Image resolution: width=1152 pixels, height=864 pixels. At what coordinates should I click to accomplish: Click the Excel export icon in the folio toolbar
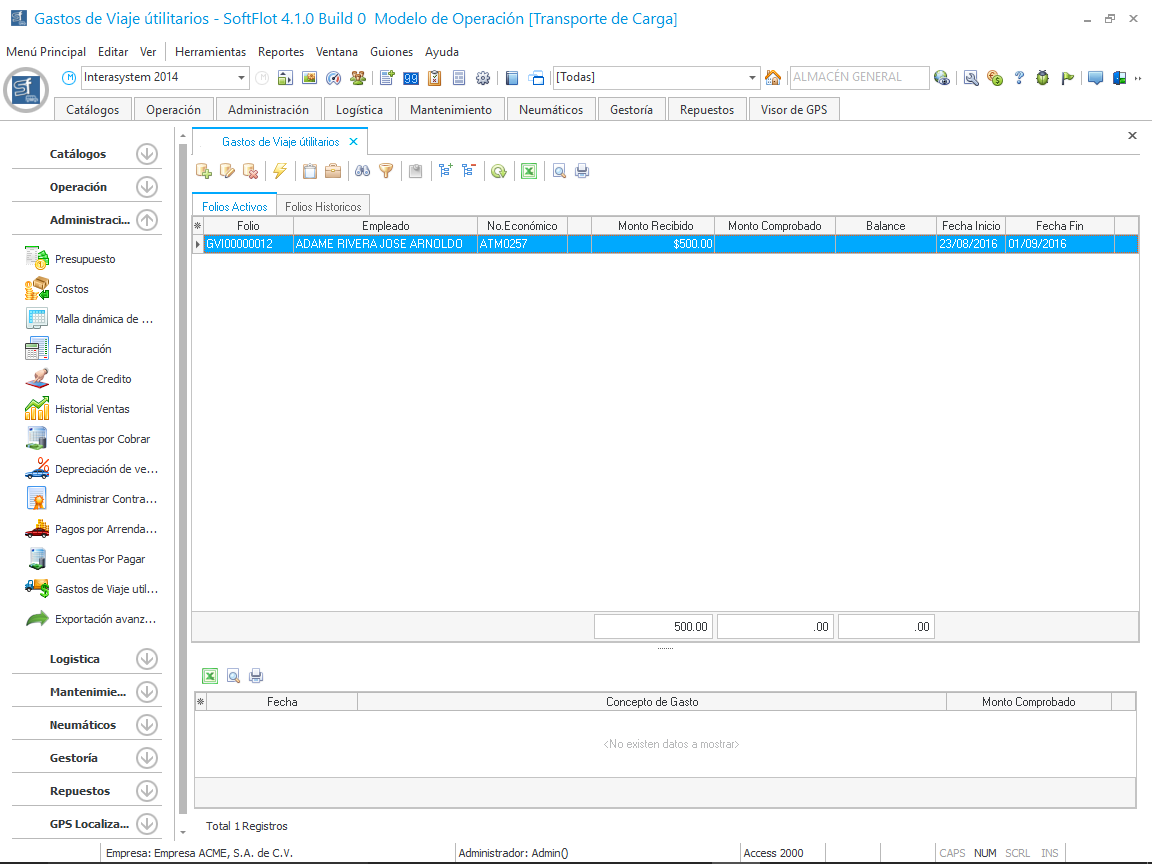(529, 171)
